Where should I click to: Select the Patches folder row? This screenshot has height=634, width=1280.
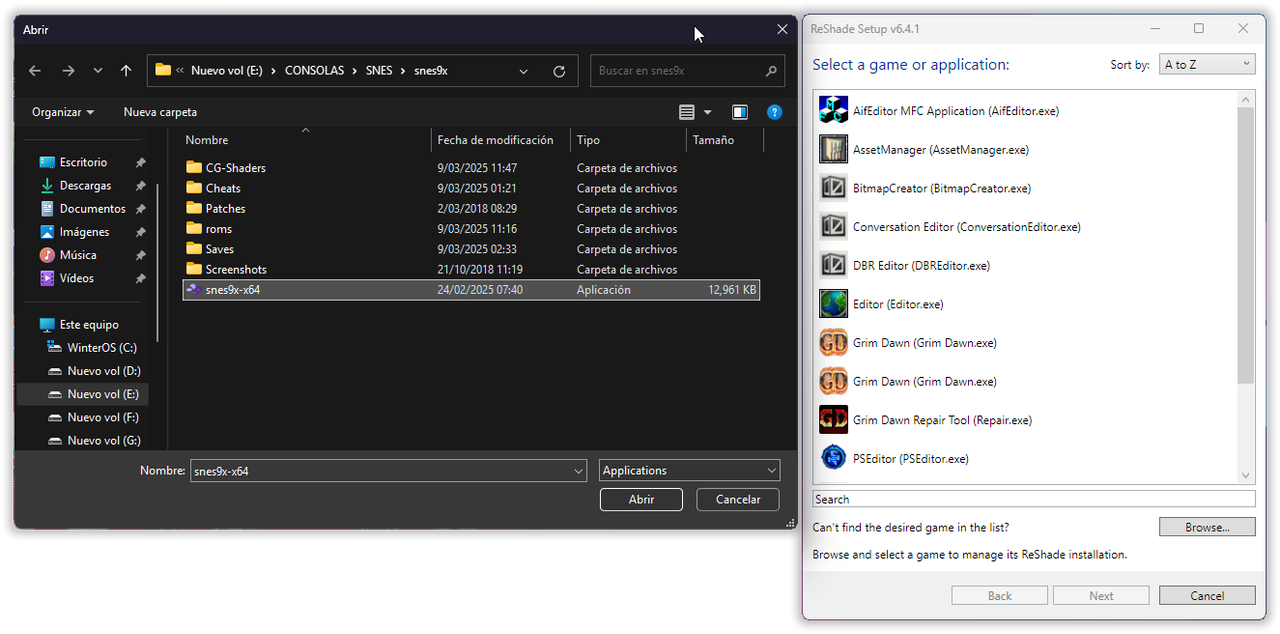(x=472, y=208)
